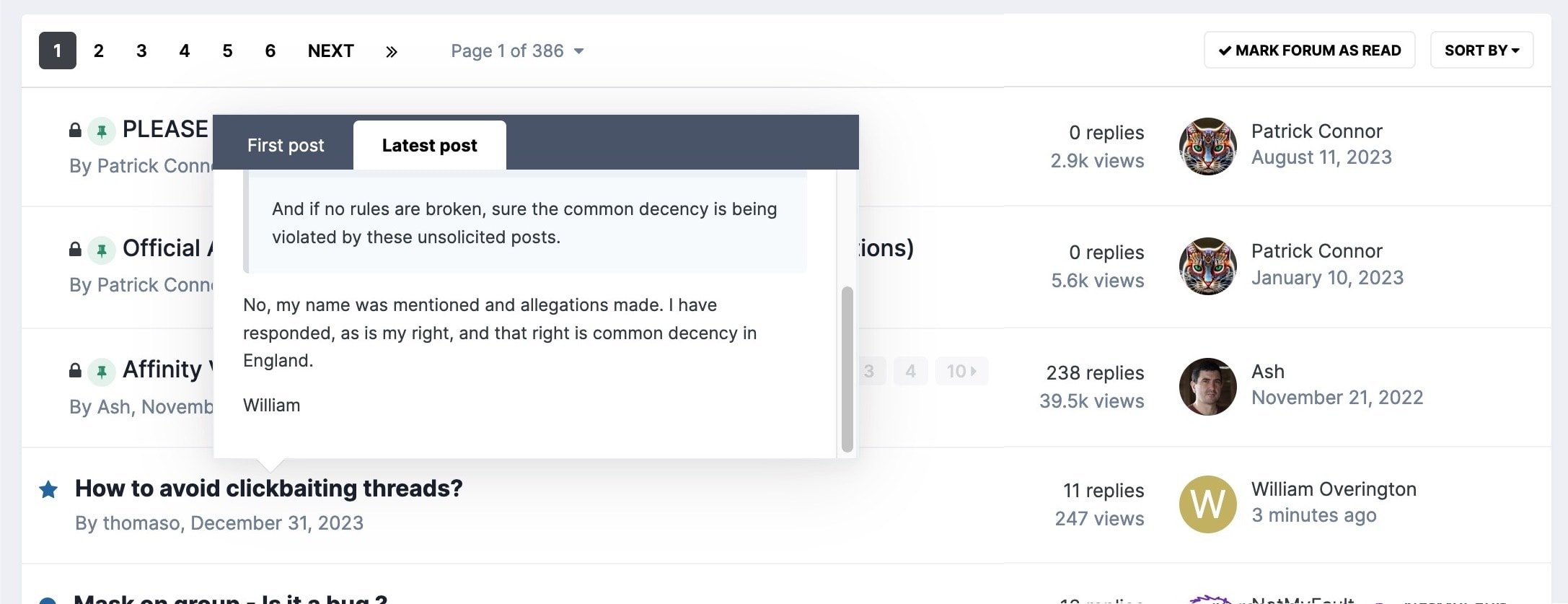Click the lock icon on Official topic
Screen dimensions: 1568x604
point(75,249)
